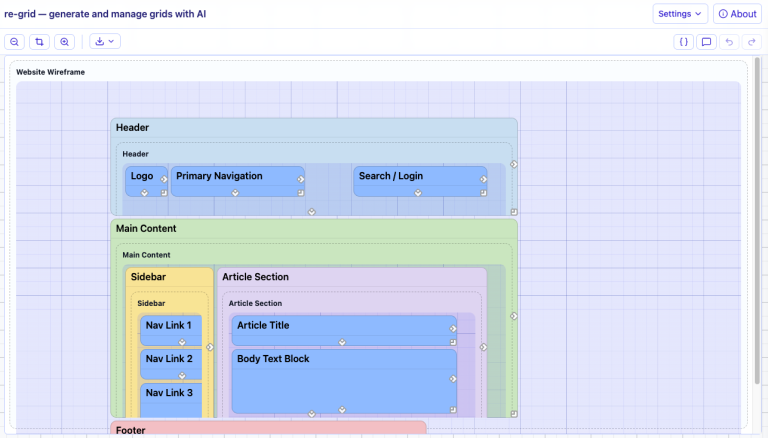Select the crop/fit view icon
Screen dimensions: 768x438
[x=39, y=42]
